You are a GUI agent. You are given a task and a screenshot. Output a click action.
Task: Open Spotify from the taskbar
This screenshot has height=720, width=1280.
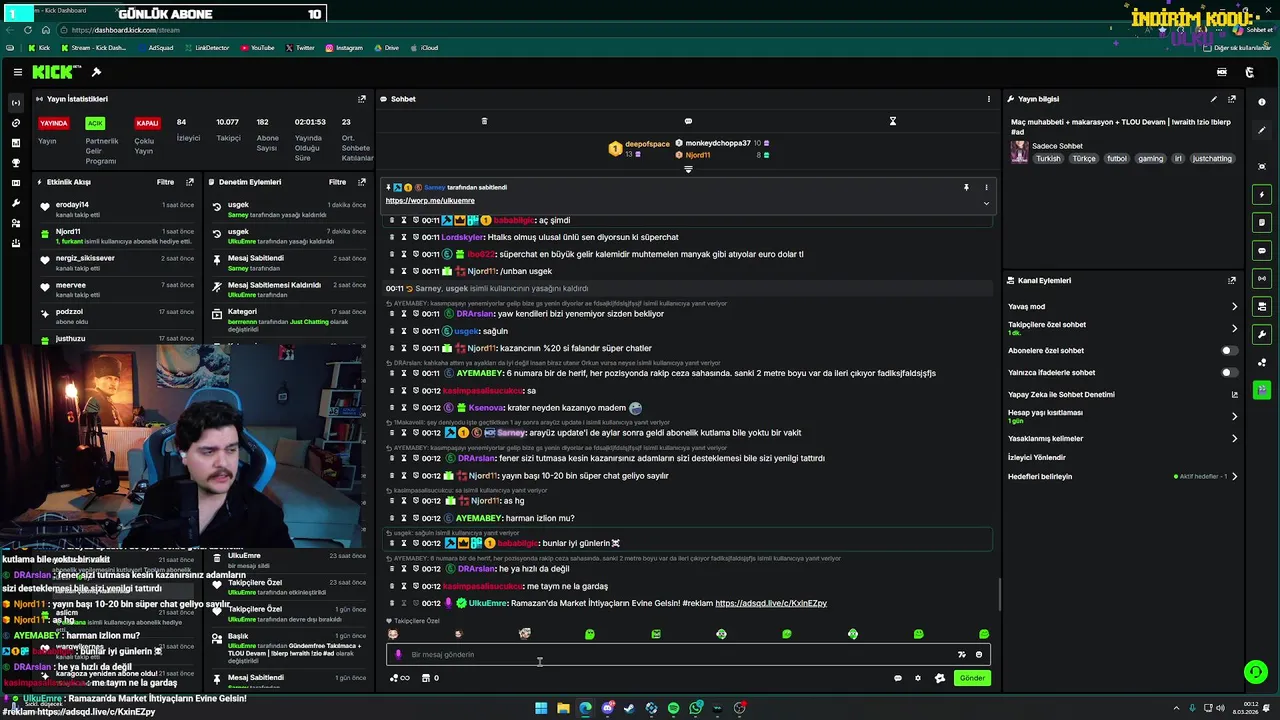point(673,708)
